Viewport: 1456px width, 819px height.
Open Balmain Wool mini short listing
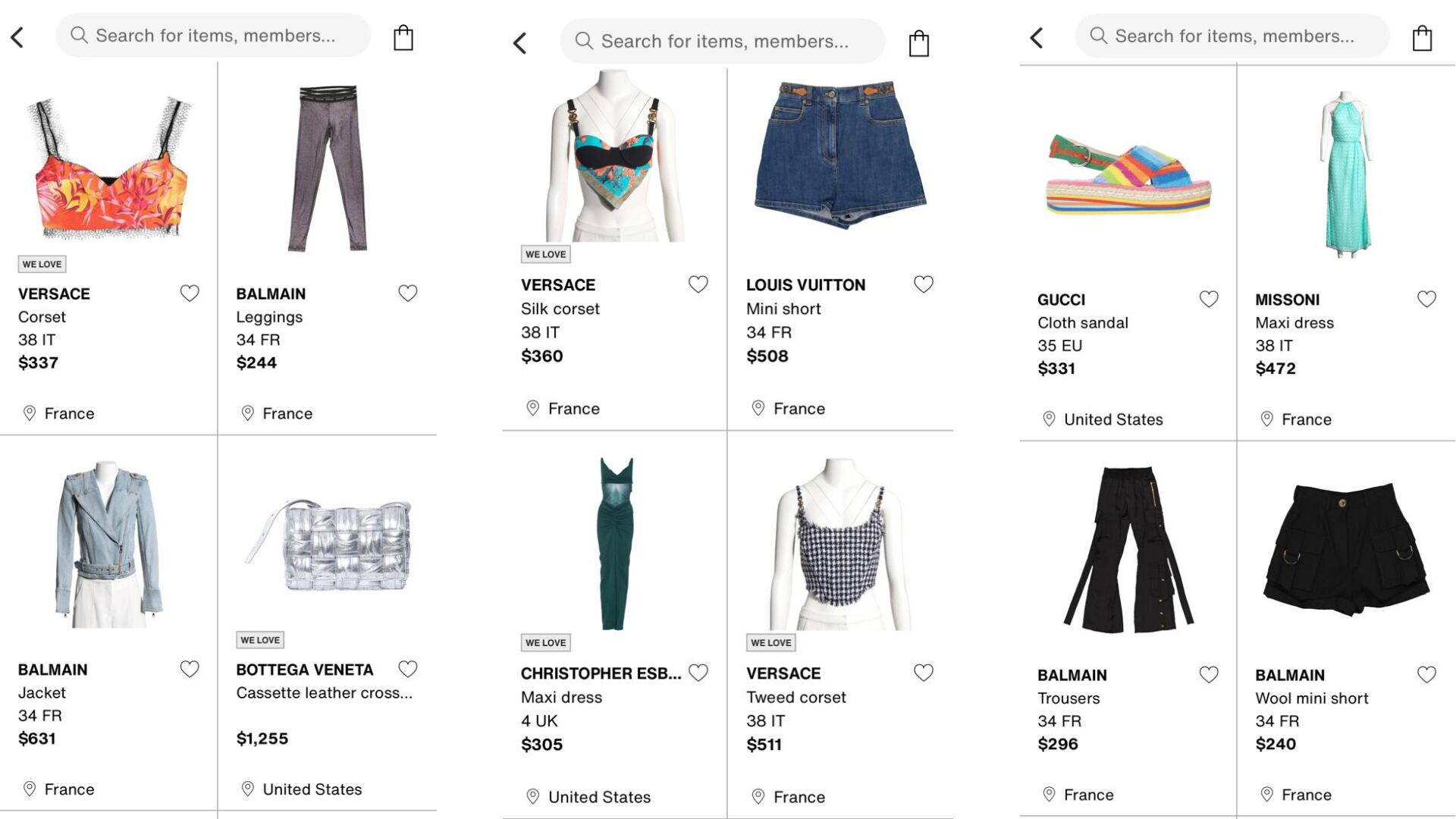point(1311,698)
